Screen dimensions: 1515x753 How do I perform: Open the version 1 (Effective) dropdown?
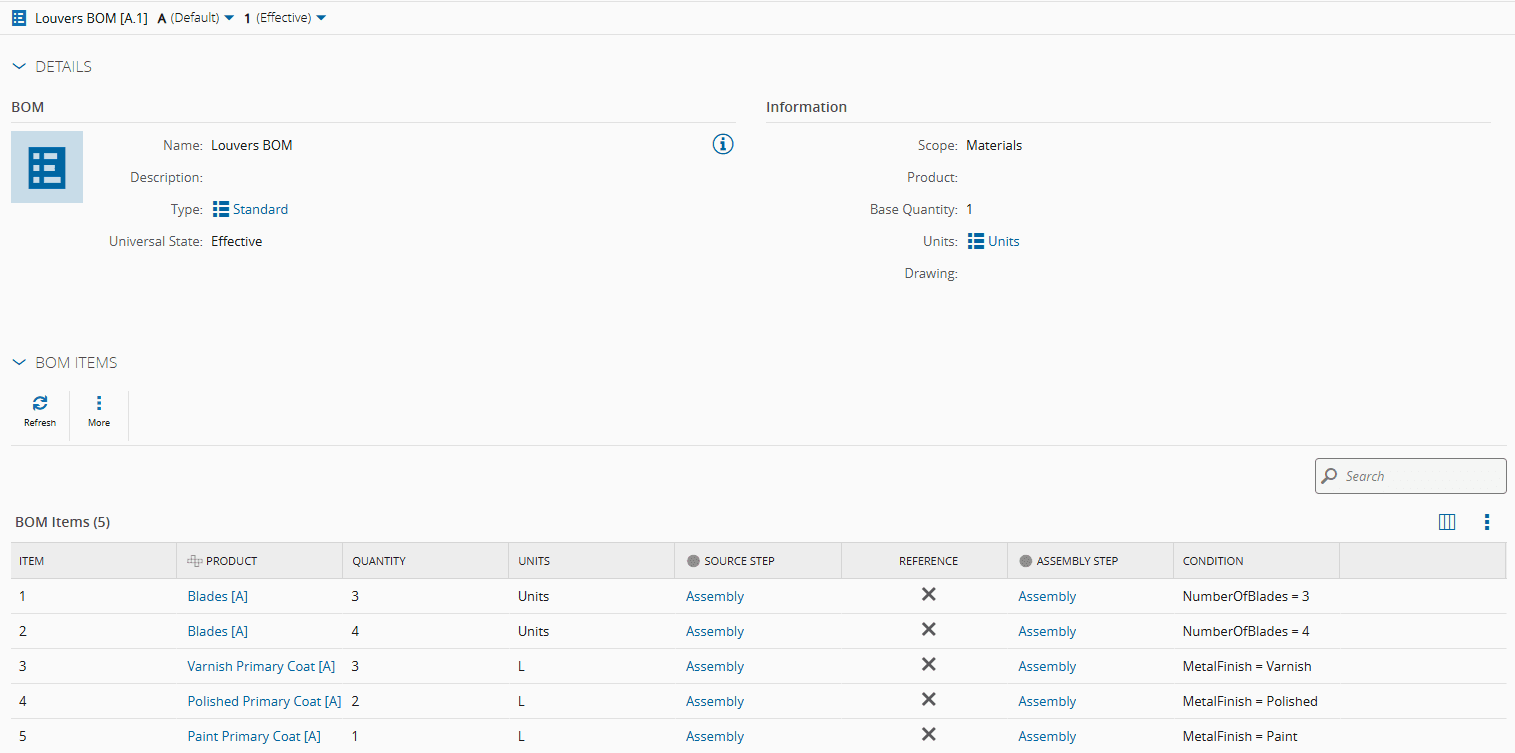tap(285, 18)
